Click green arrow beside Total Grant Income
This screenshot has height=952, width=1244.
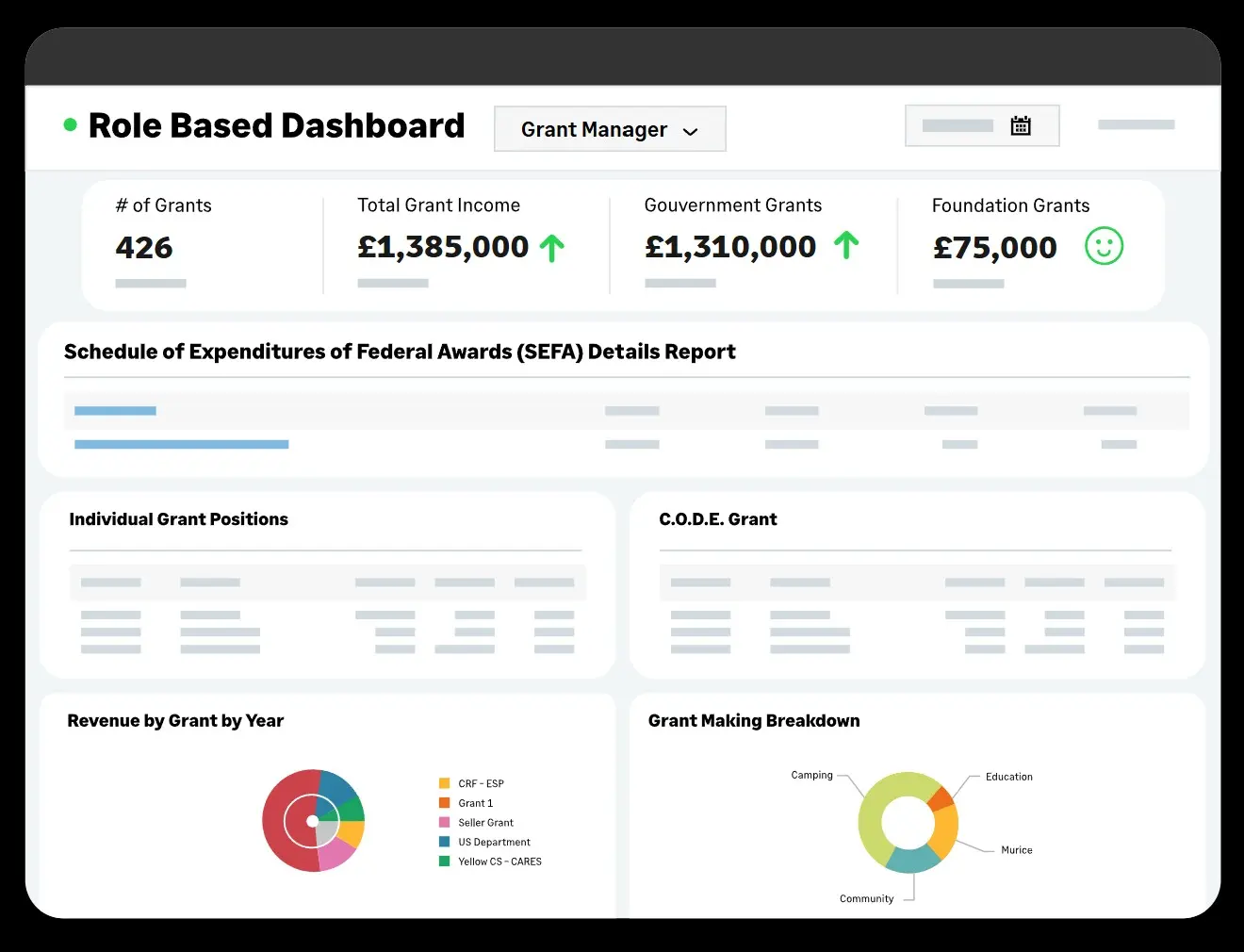(x=552, y=249)
